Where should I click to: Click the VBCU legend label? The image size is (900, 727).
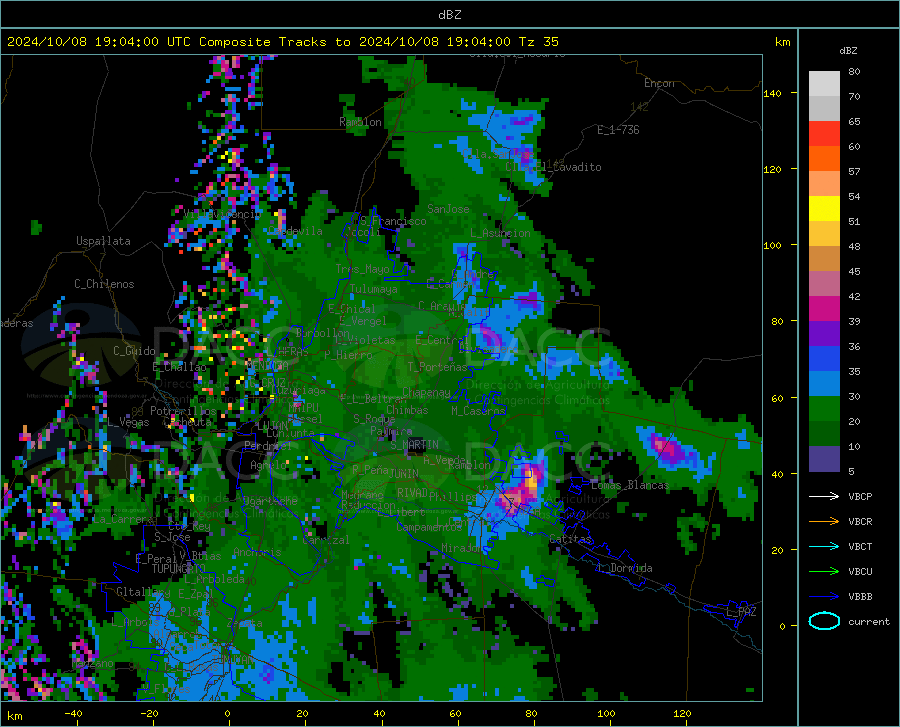[860, 572]
